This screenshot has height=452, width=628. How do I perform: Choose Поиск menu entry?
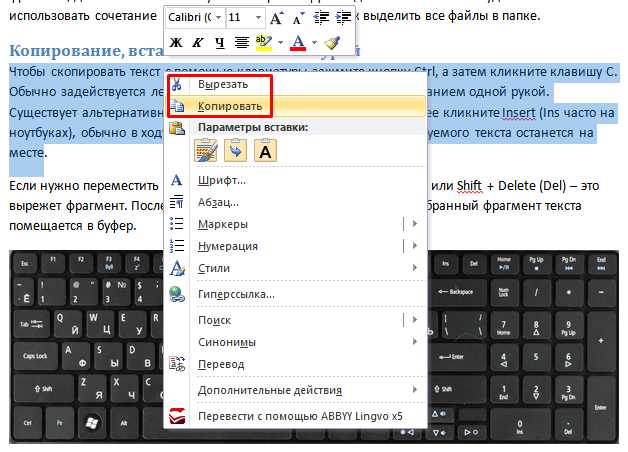pos(284,320)
